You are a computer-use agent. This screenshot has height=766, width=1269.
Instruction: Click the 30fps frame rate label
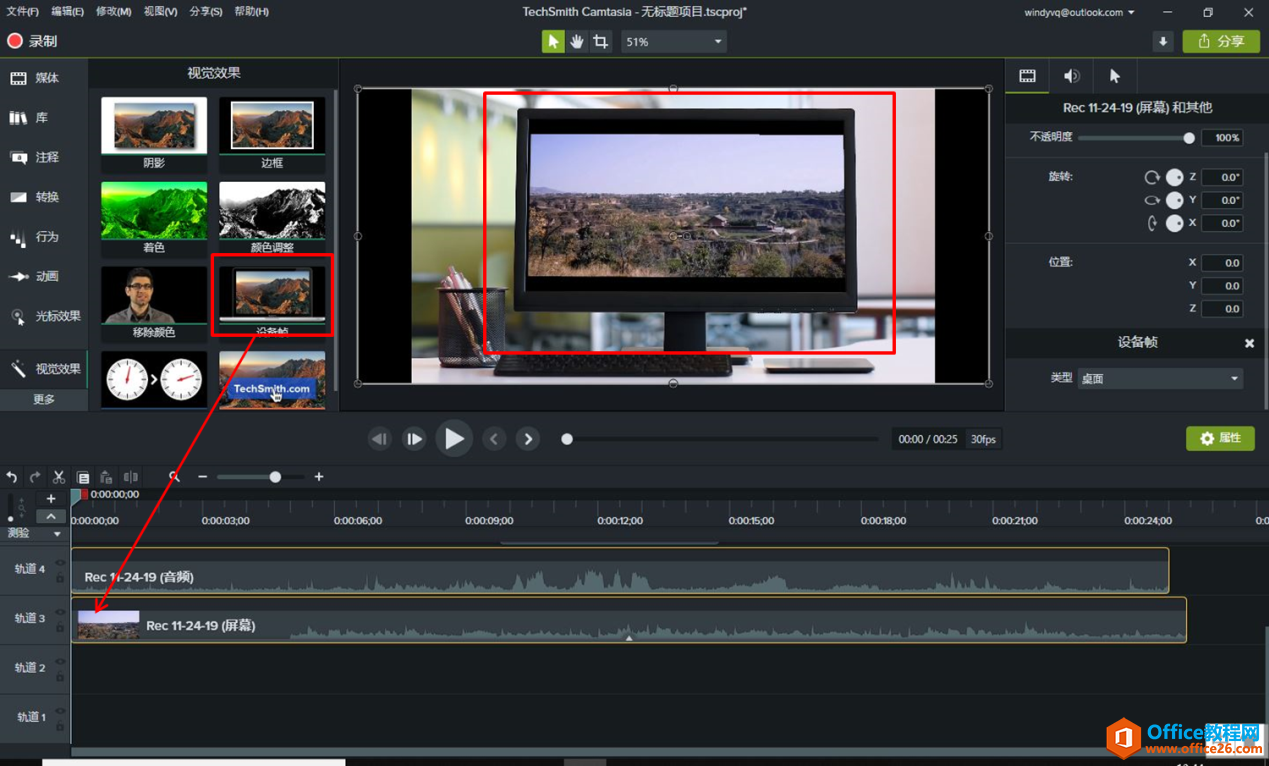tap(984, 439)
